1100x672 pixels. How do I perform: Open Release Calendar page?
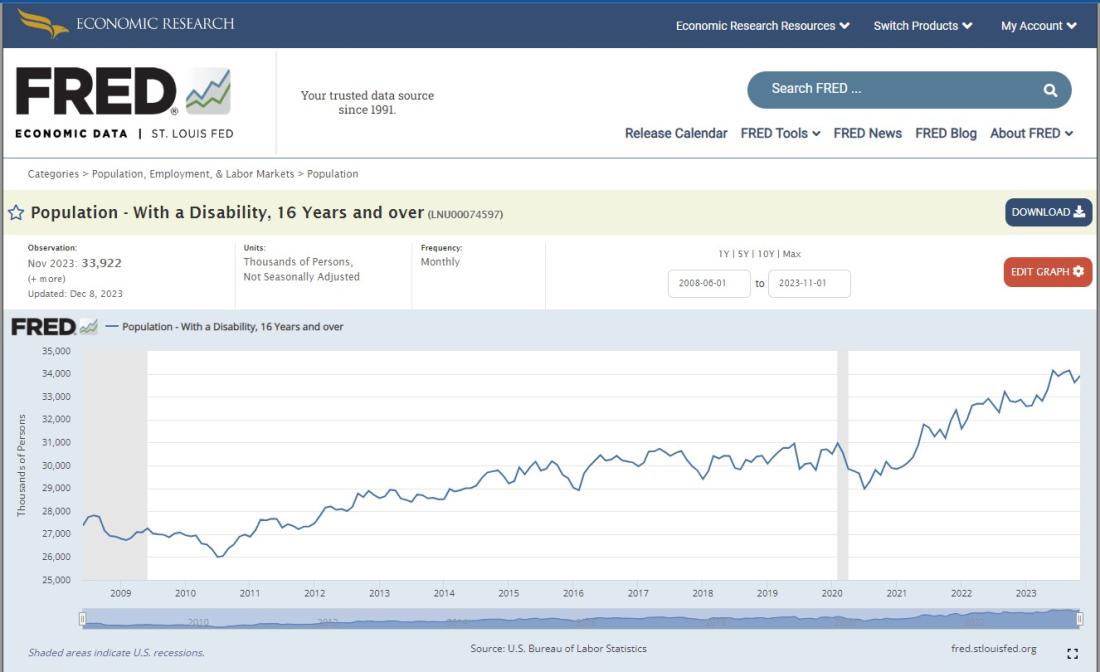point(676,133)
